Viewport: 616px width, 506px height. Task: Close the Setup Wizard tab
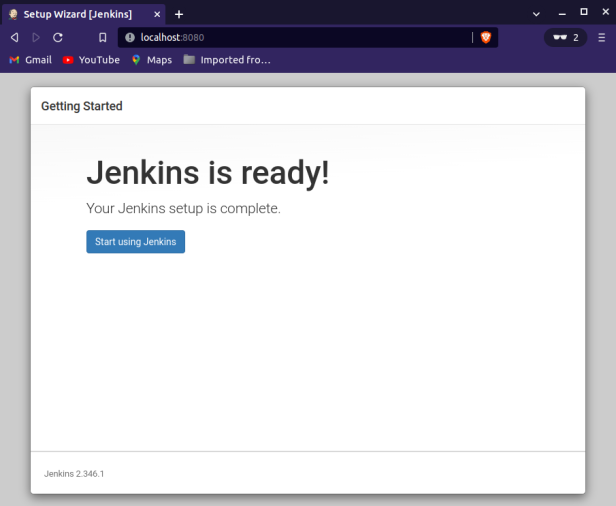click(157, 14)
